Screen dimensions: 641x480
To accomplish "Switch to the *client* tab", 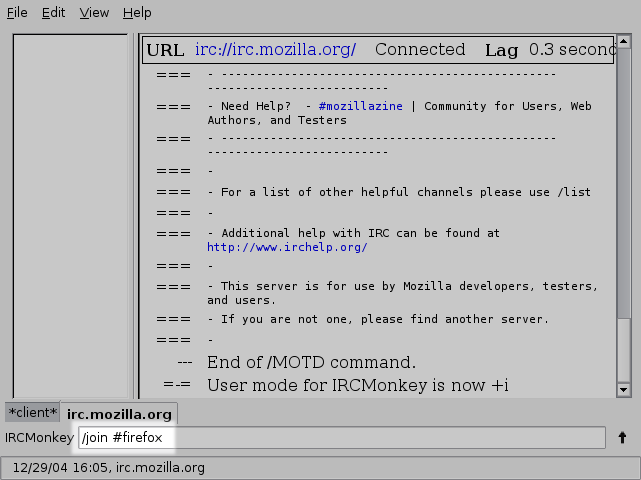I will coord(33,412).
